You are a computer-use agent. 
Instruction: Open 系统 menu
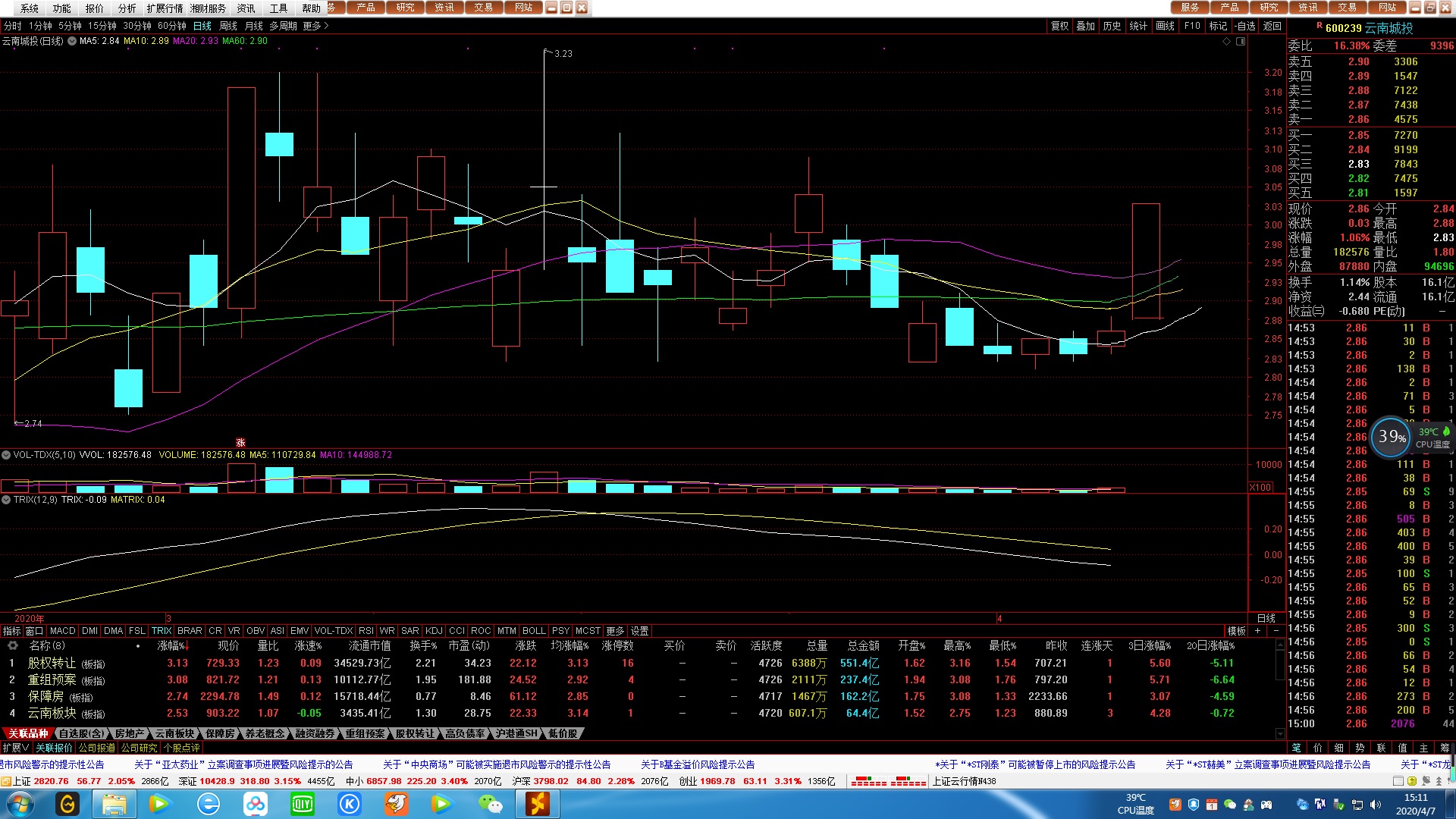tap(30, 8)
